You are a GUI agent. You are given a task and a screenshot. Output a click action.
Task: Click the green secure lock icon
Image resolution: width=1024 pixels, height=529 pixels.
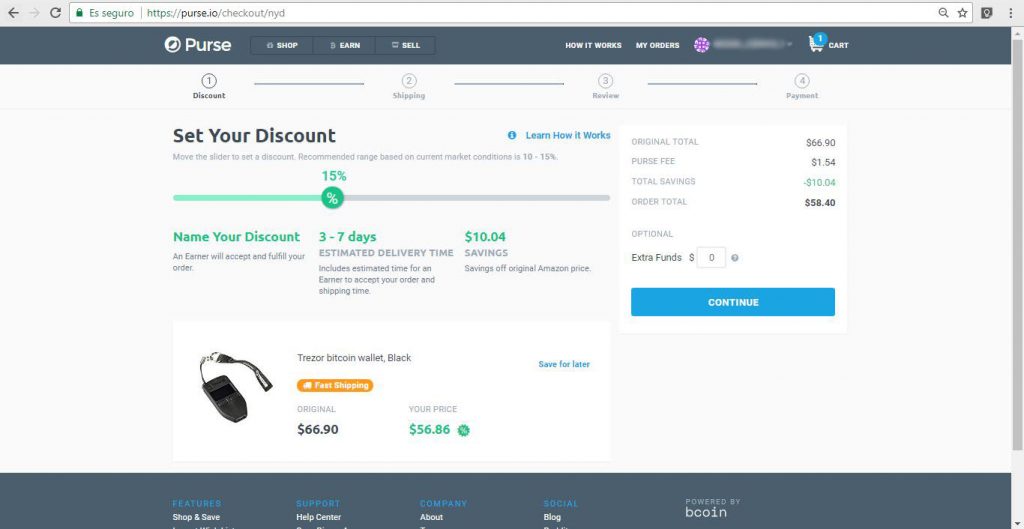click(x=80, y=12)
